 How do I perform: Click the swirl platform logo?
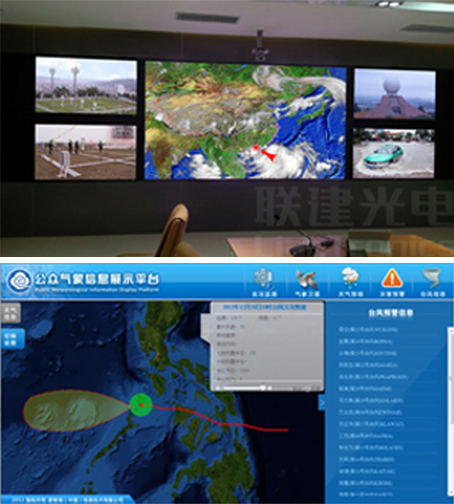[19, 282]
